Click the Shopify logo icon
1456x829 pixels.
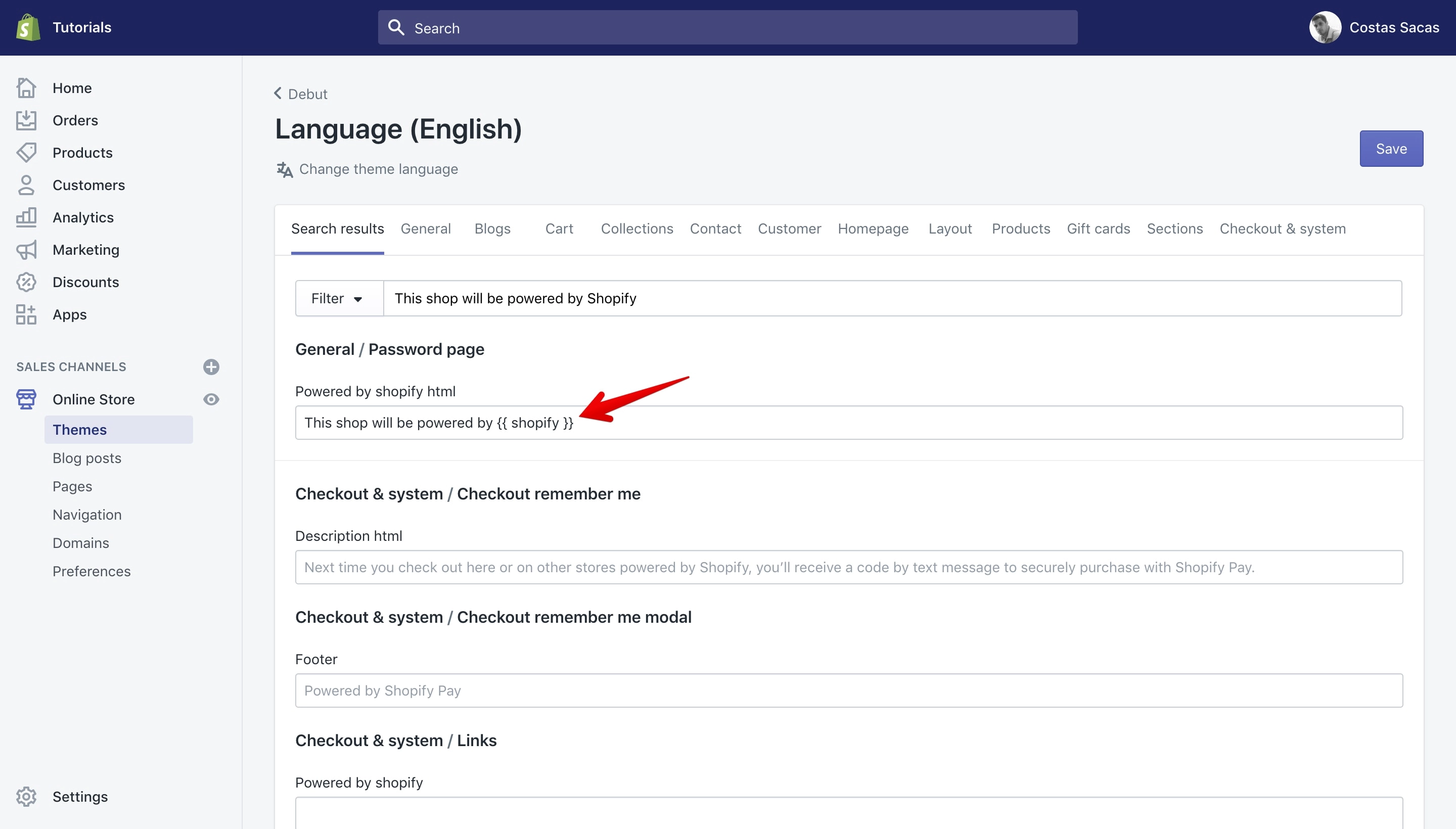(x=28, y=27)
